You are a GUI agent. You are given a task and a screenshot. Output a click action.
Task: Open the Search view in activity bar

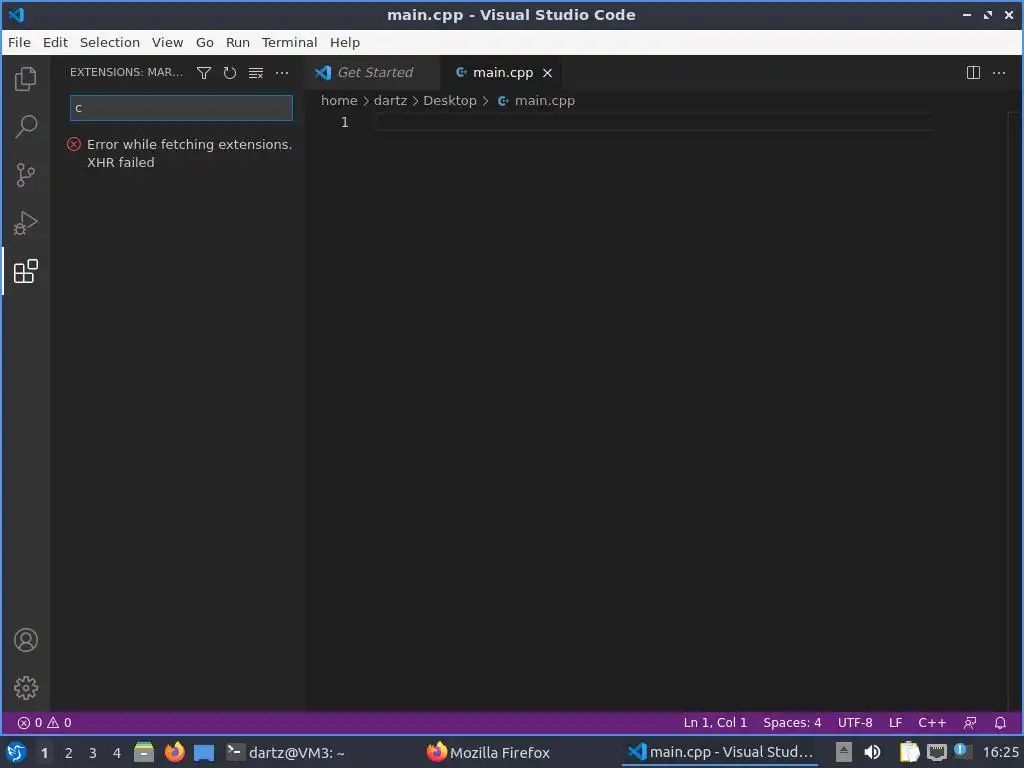[x=25, y=126]
